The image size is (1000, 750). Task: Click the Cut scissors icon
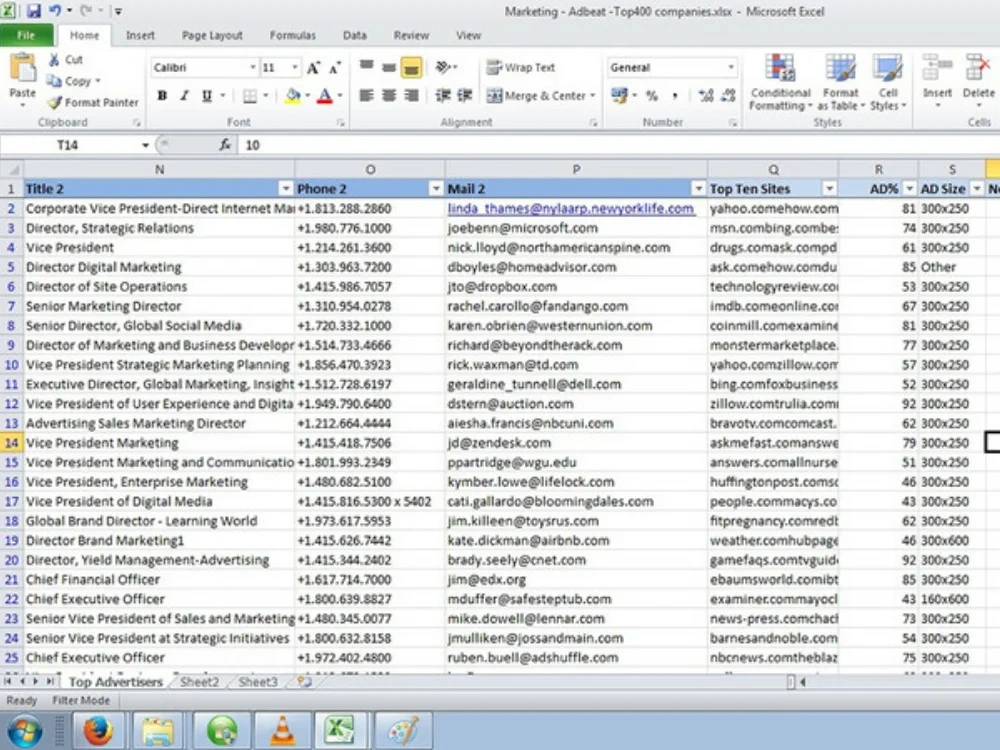tap(54, 59)
